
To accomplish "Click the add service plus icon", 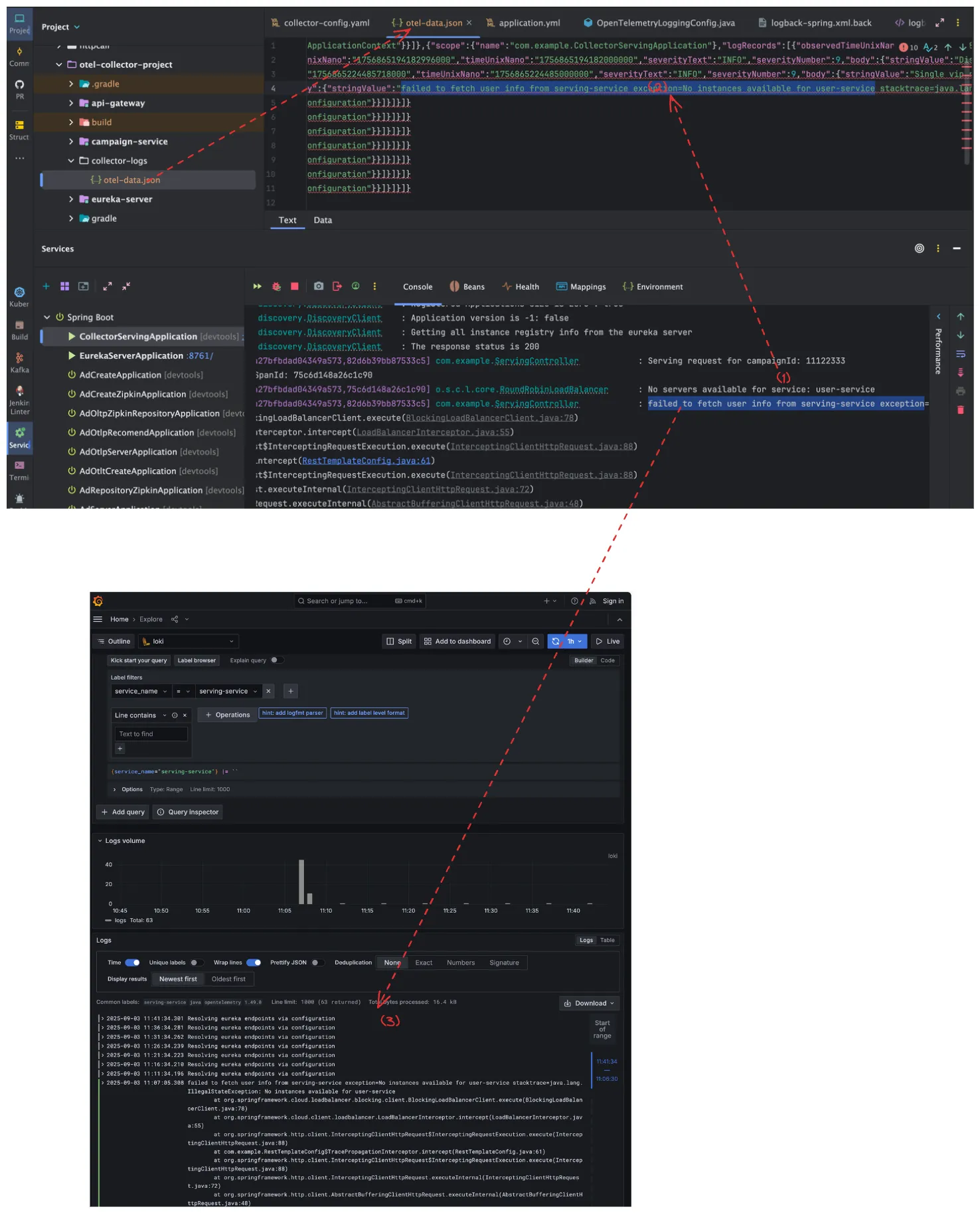I will click(46, 286).
